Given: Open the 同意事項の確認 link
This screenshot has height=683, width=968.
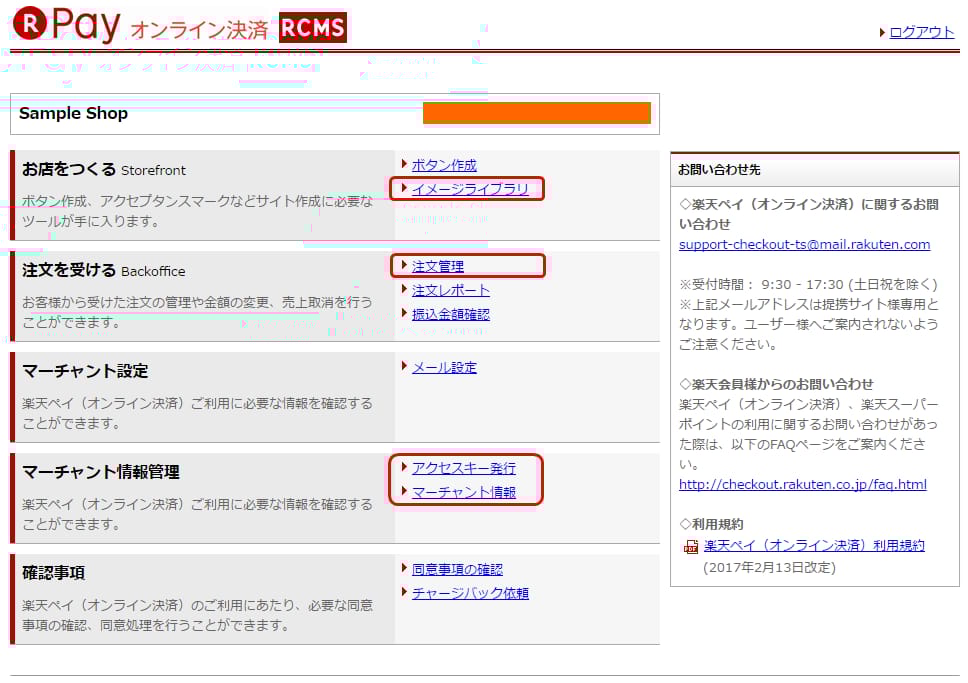Looking at the screenshot, I should click(x=457, y=569).
